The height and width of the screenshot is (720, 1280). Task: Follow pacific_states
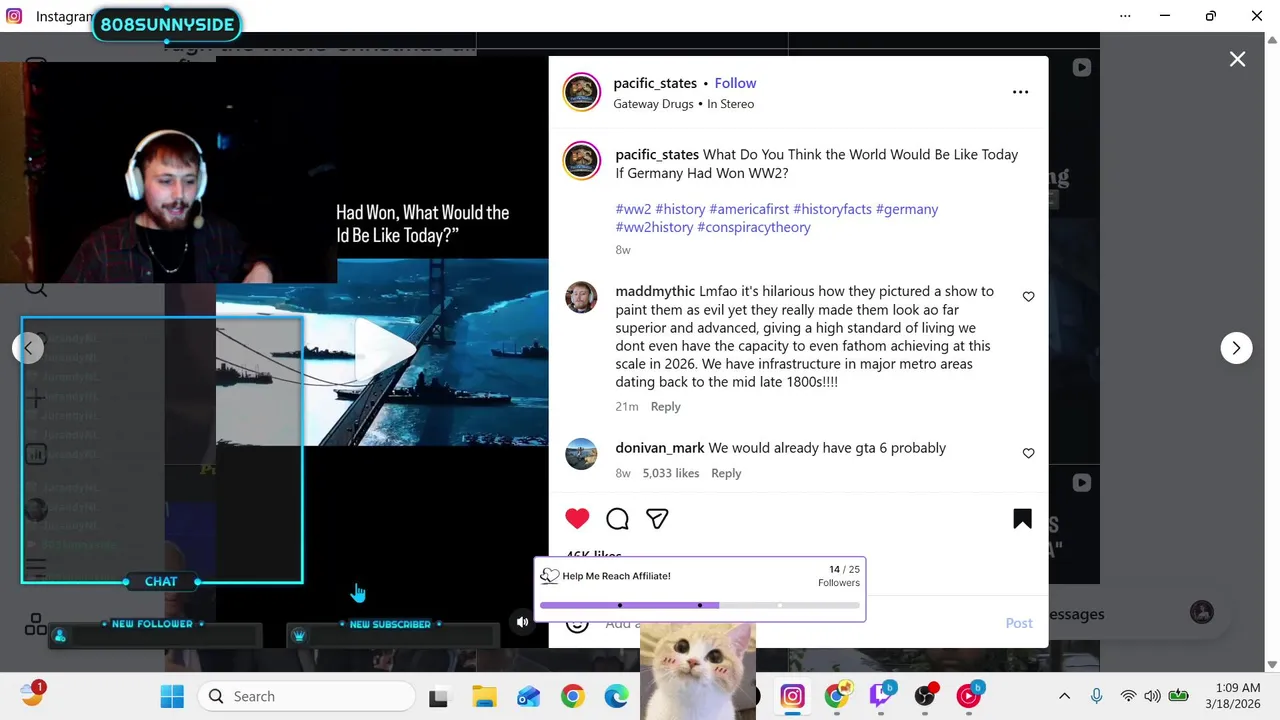click(x=735, y=83)
